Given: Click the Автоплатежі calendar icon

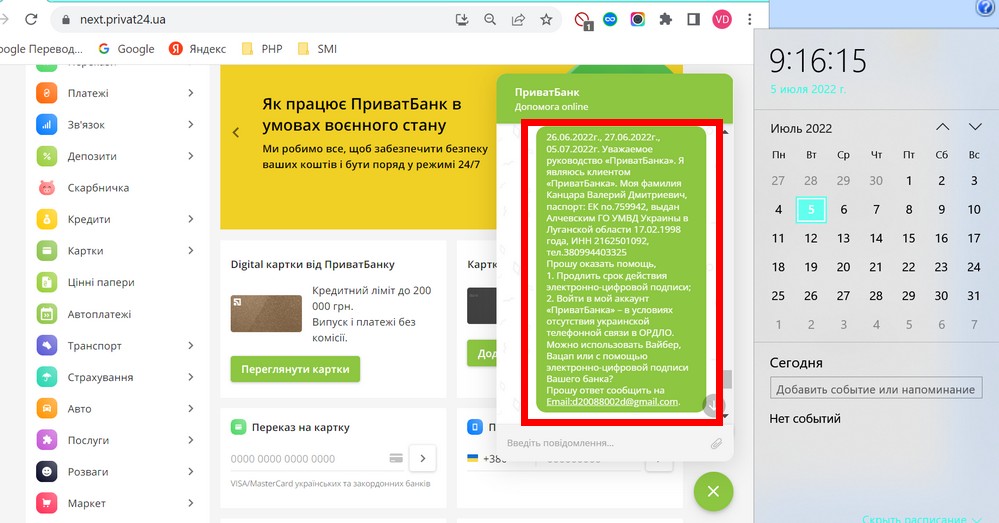Looking at the screenshot, I should point(47,314).
